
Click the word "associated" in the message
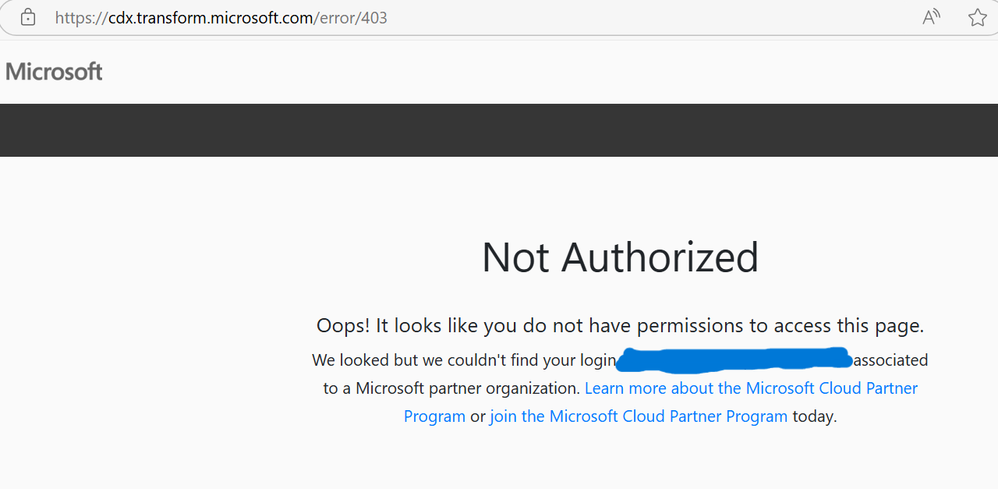(x=890, y=360)
